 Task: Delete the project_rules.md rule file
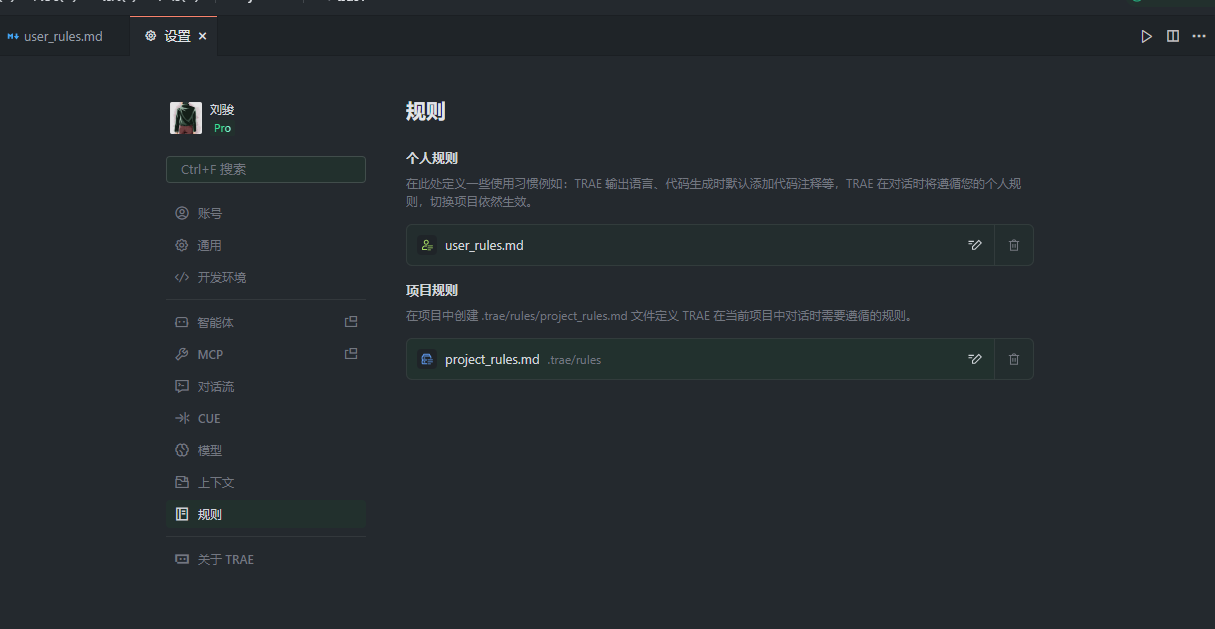click(x=1014, y=359)
